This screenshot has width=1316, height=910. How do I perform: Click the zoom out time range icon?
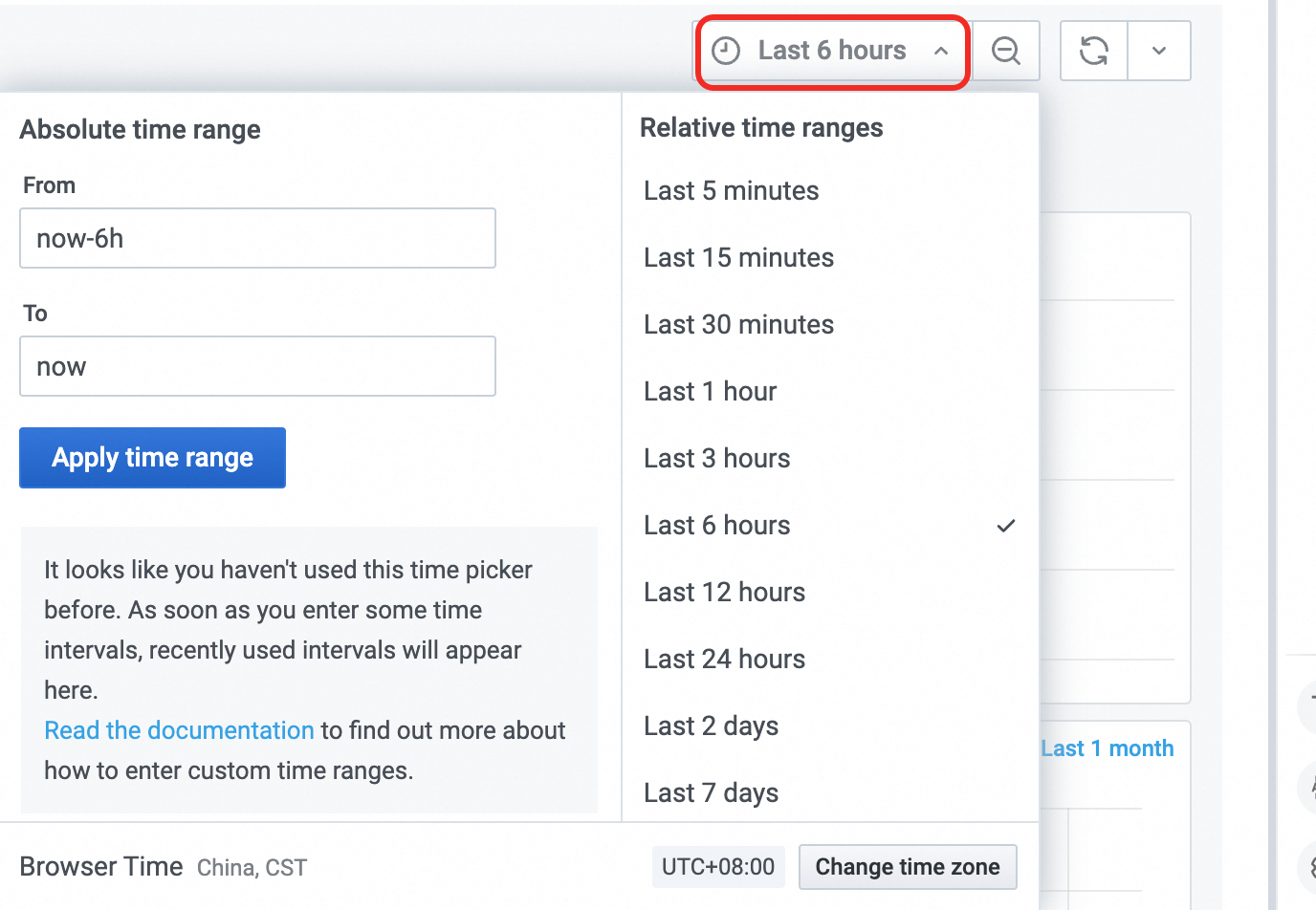[1005, 51]
